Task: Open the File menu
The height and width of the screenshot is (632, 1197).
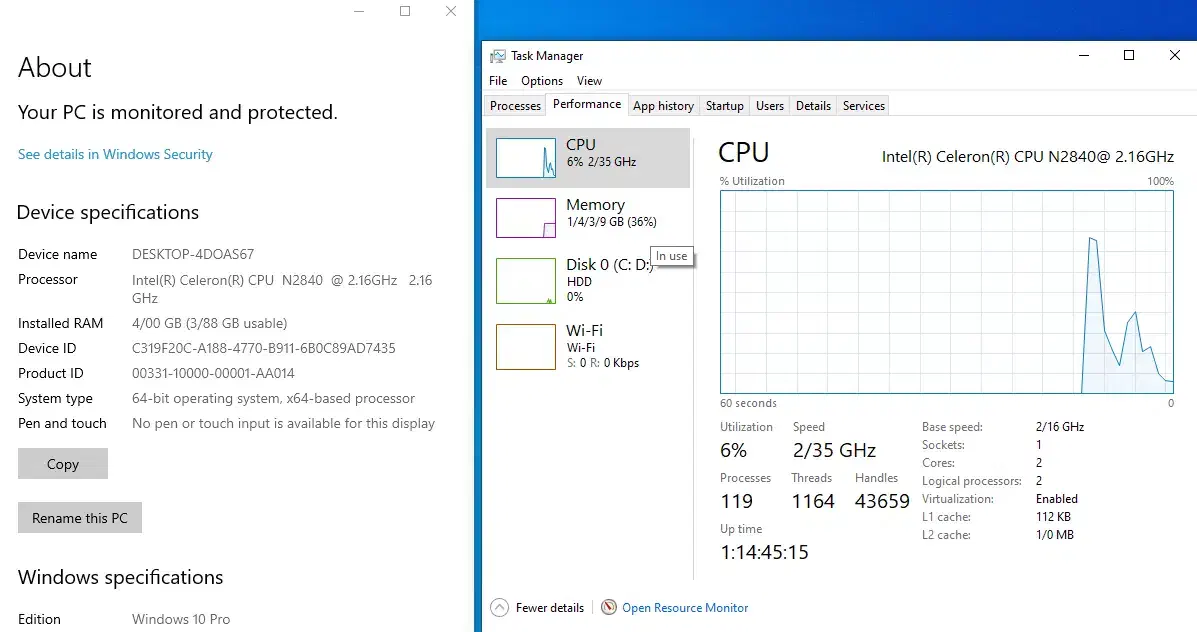Action: click(x=498, y=81)
